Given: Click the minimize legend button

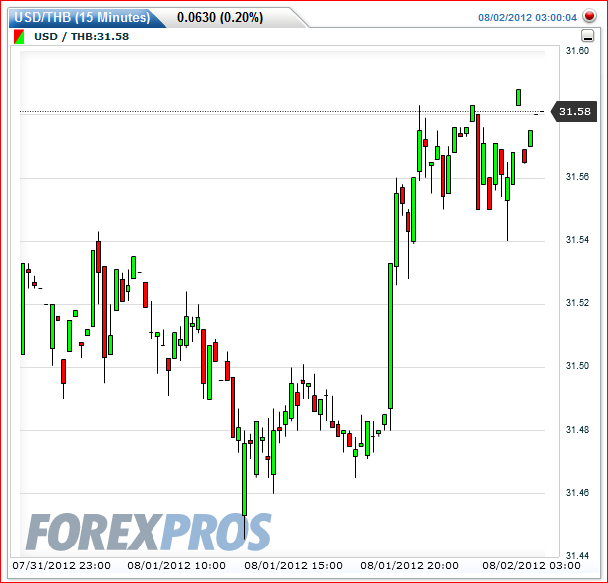Looking at the screenshot, I should point(588,36).
